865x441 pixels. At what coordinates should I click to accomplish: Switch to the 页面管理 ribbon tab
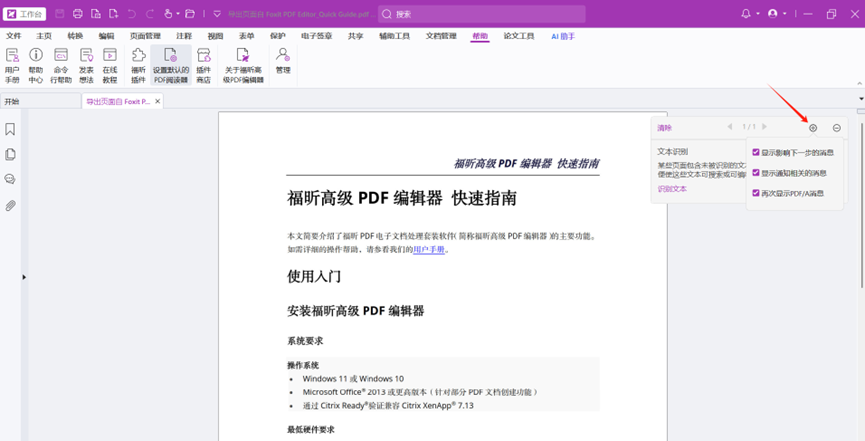[145, 36]
